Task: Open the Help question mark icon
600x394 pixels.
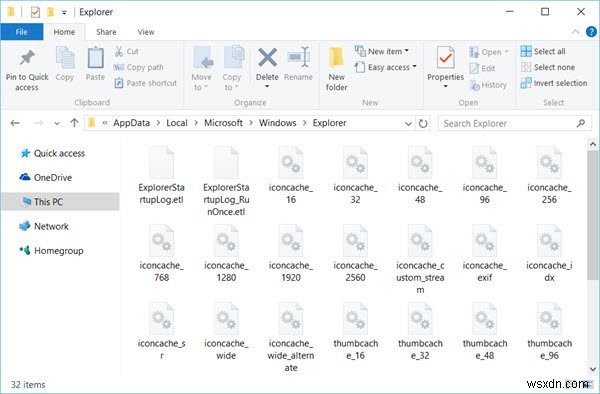Action: pos(591,32)
